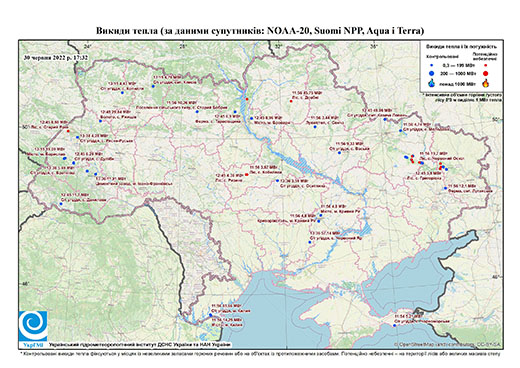Select the blue marker near Старий Бобрик
The height and width of the screenshot is (368, 520).
[x=197, y=111]
